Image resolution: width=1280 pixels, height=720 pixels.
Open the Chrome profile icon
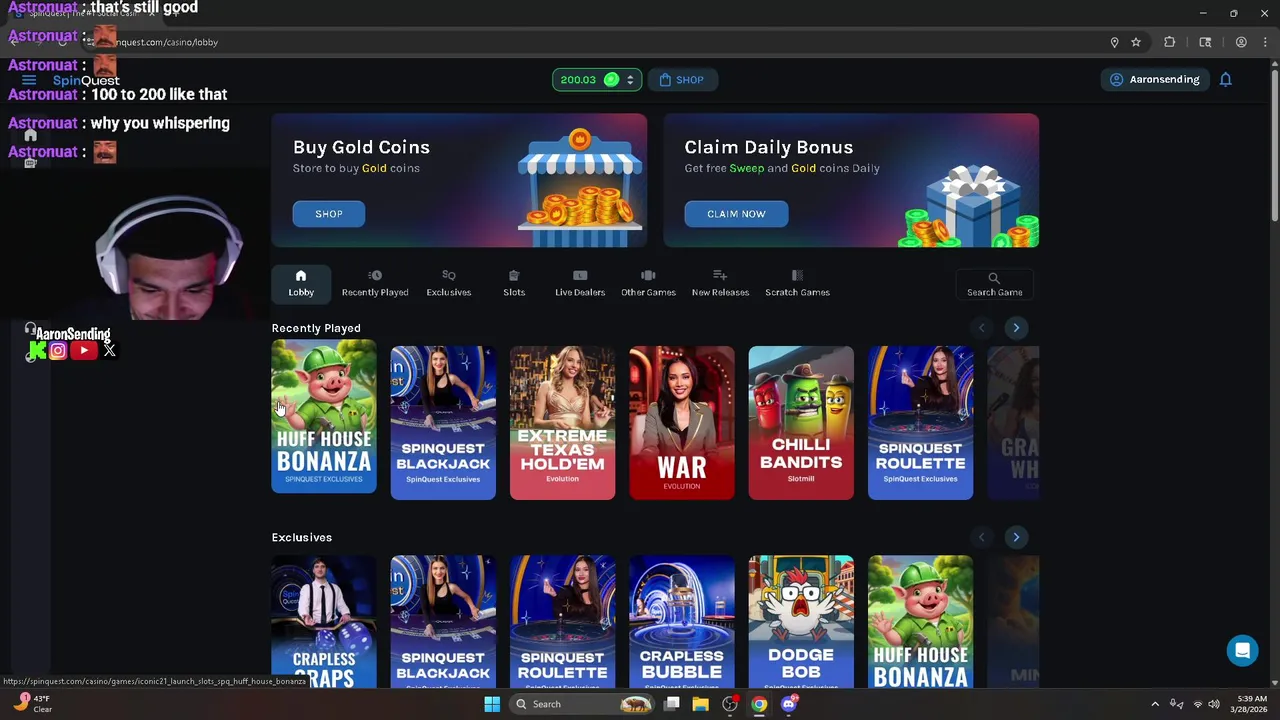pyautogui.click(x=1241, y=42)
